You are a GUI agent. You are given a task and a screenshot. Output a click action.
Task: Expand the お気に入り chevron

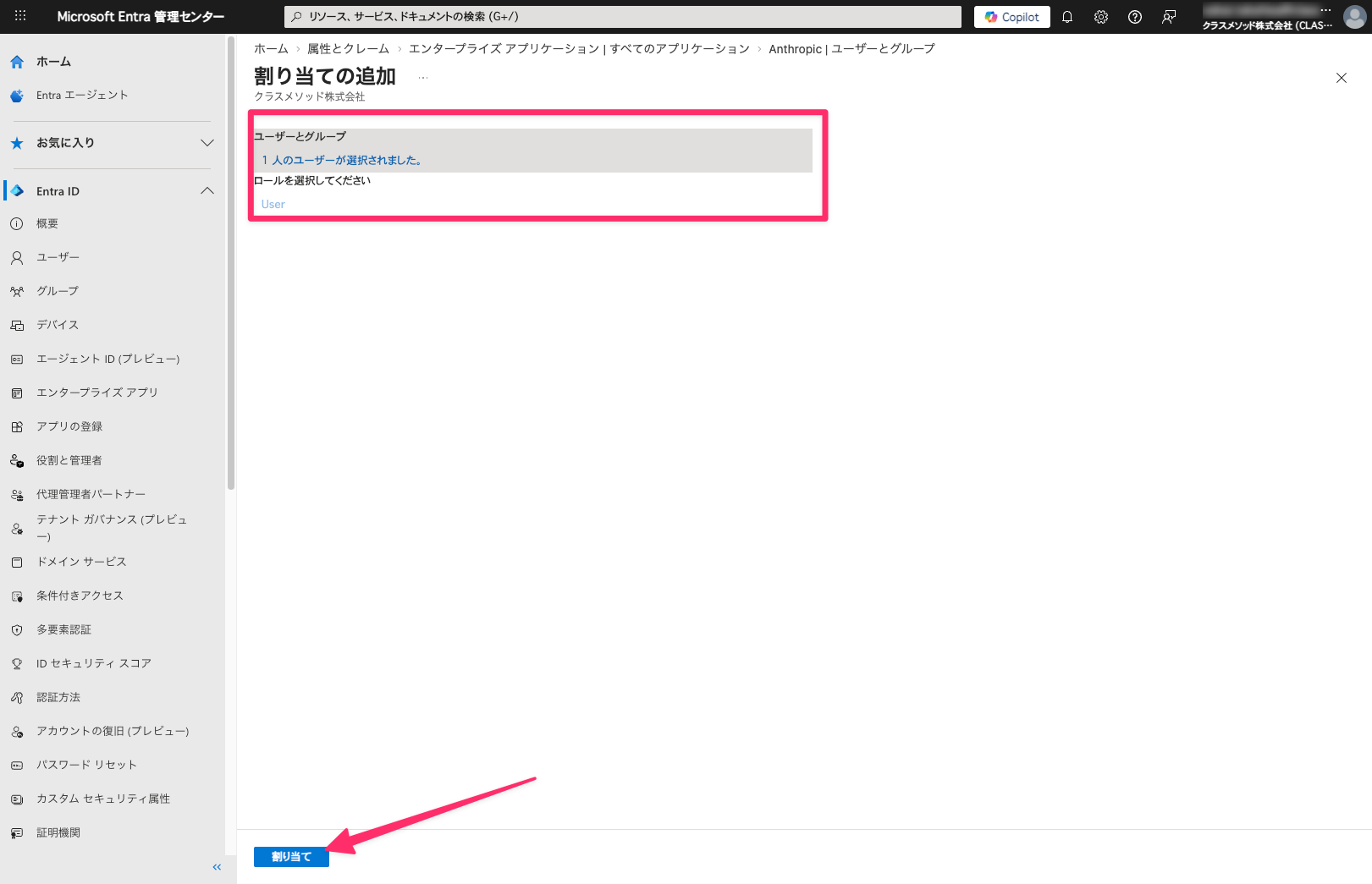coord(207,143)
